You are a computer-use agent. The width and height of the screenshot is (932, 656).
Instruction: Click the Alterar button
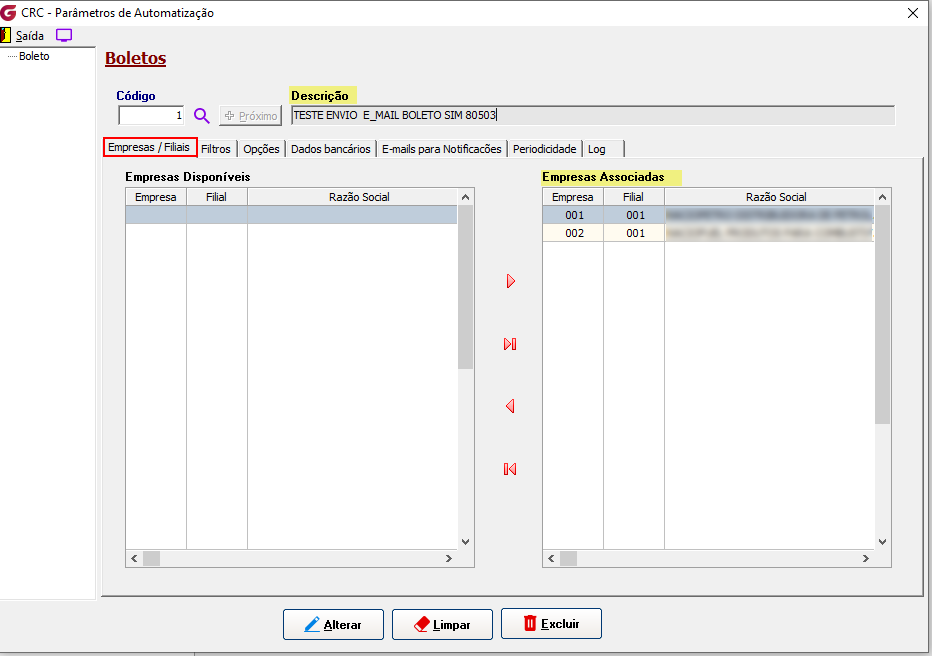(333, 625)
